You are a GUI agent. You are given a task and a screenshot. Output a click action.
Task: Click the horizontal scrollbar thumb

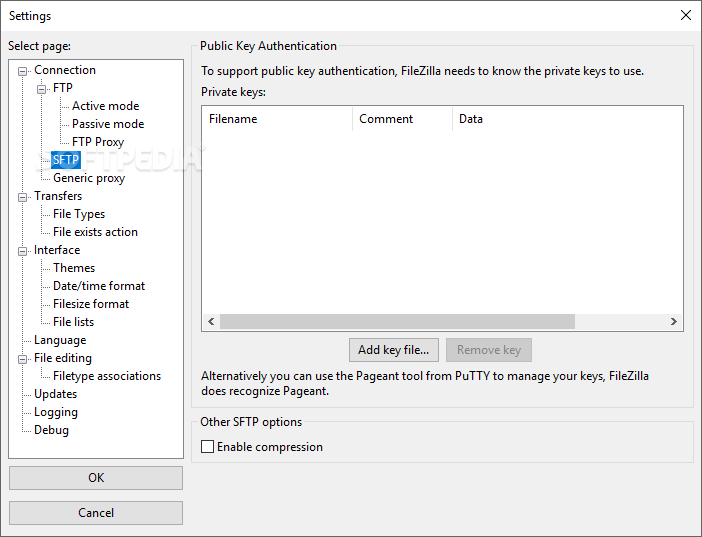coord(397,321)
